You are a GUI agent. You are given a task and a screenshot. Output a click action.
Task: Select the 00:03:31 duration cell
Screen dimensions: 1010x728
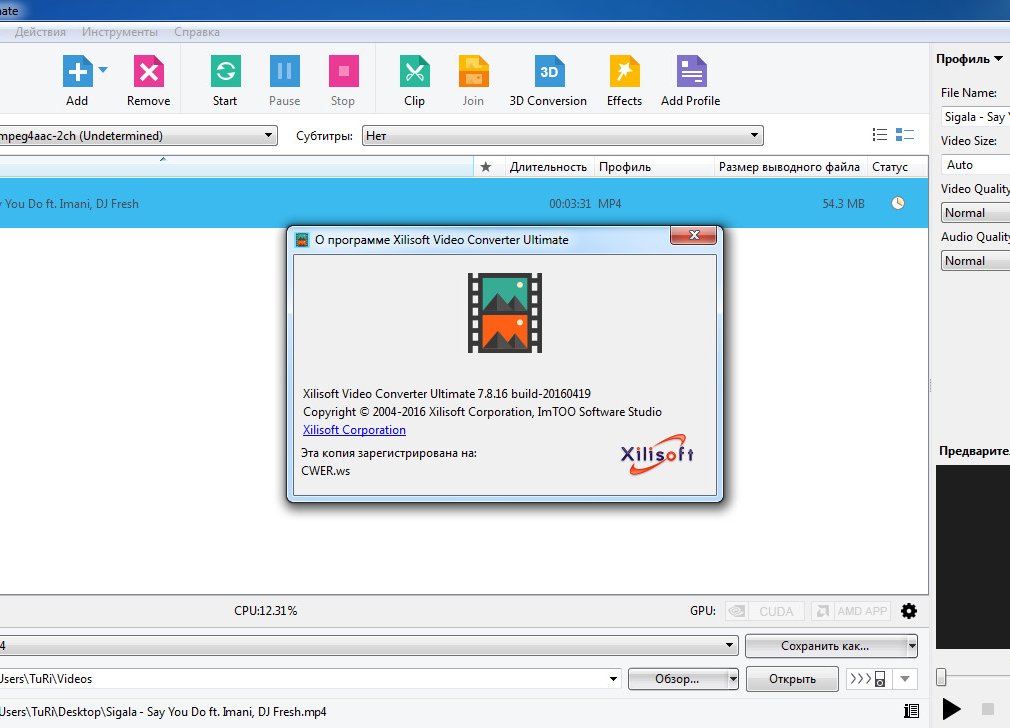point(569,204)
